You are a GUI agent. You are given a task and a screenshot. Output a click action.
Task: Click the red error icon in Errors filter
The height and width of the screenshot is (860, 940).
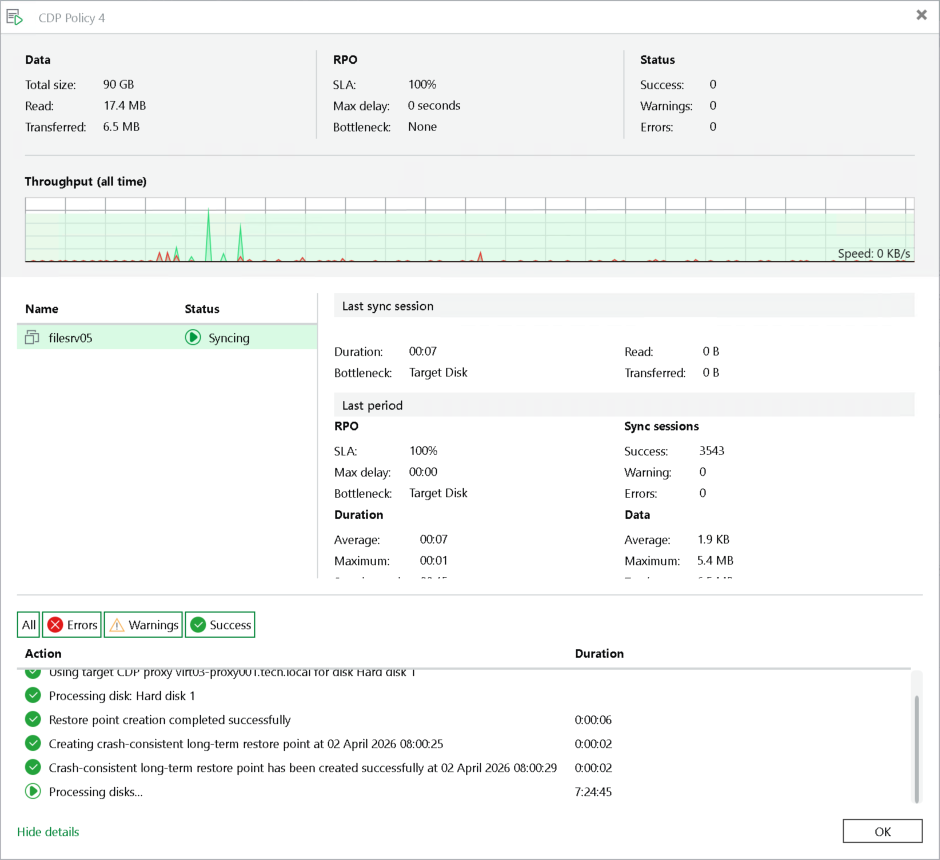tap(55, 624)
